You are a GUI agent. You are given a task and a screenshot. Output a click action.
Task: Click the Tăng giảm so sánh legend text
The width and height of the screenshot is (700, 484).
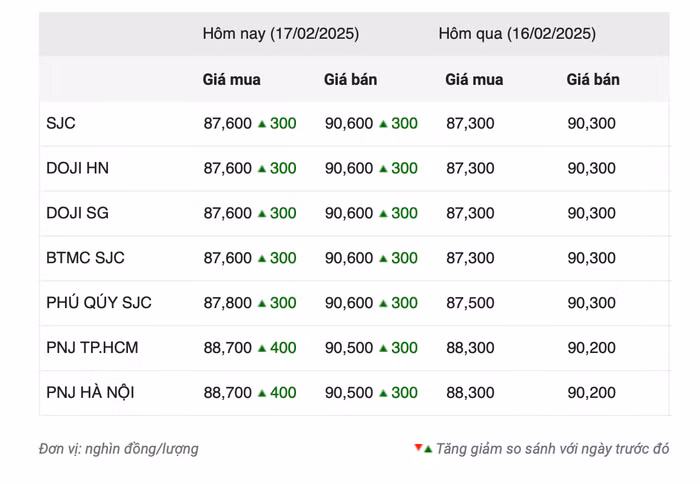552,449
